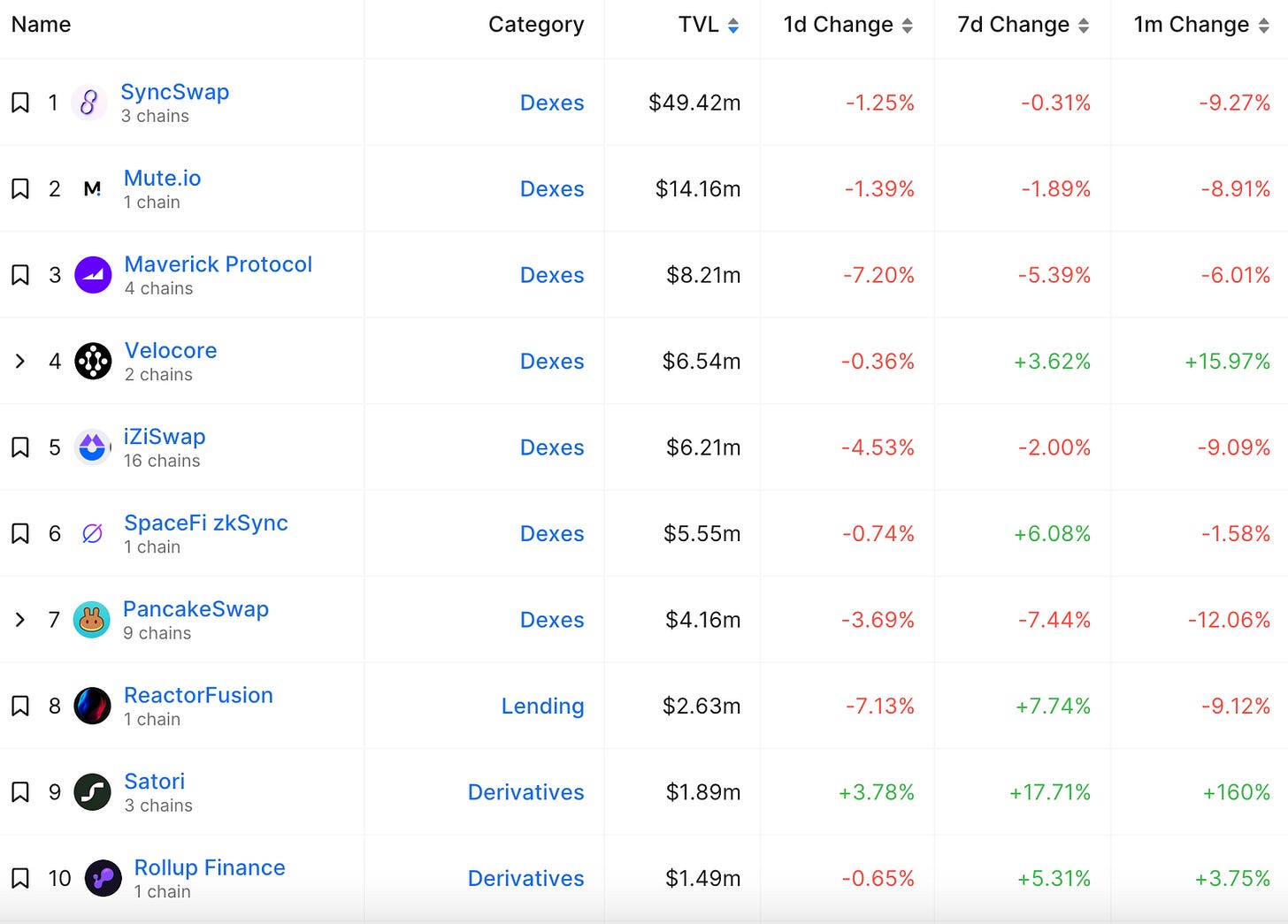Select the '9 chains' text under PancakeSwap

[157, 633]
